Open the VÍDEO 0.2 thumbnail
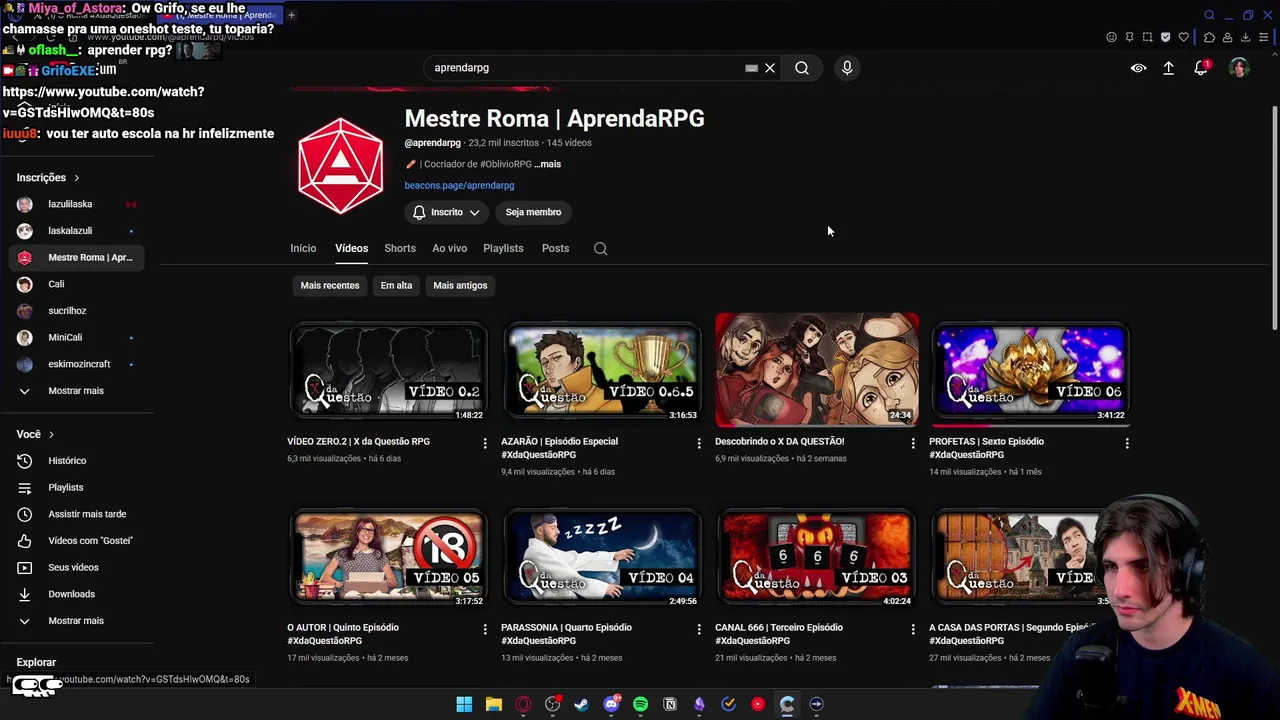Viewport: 1280px width, 720px height. coord(388,370)
